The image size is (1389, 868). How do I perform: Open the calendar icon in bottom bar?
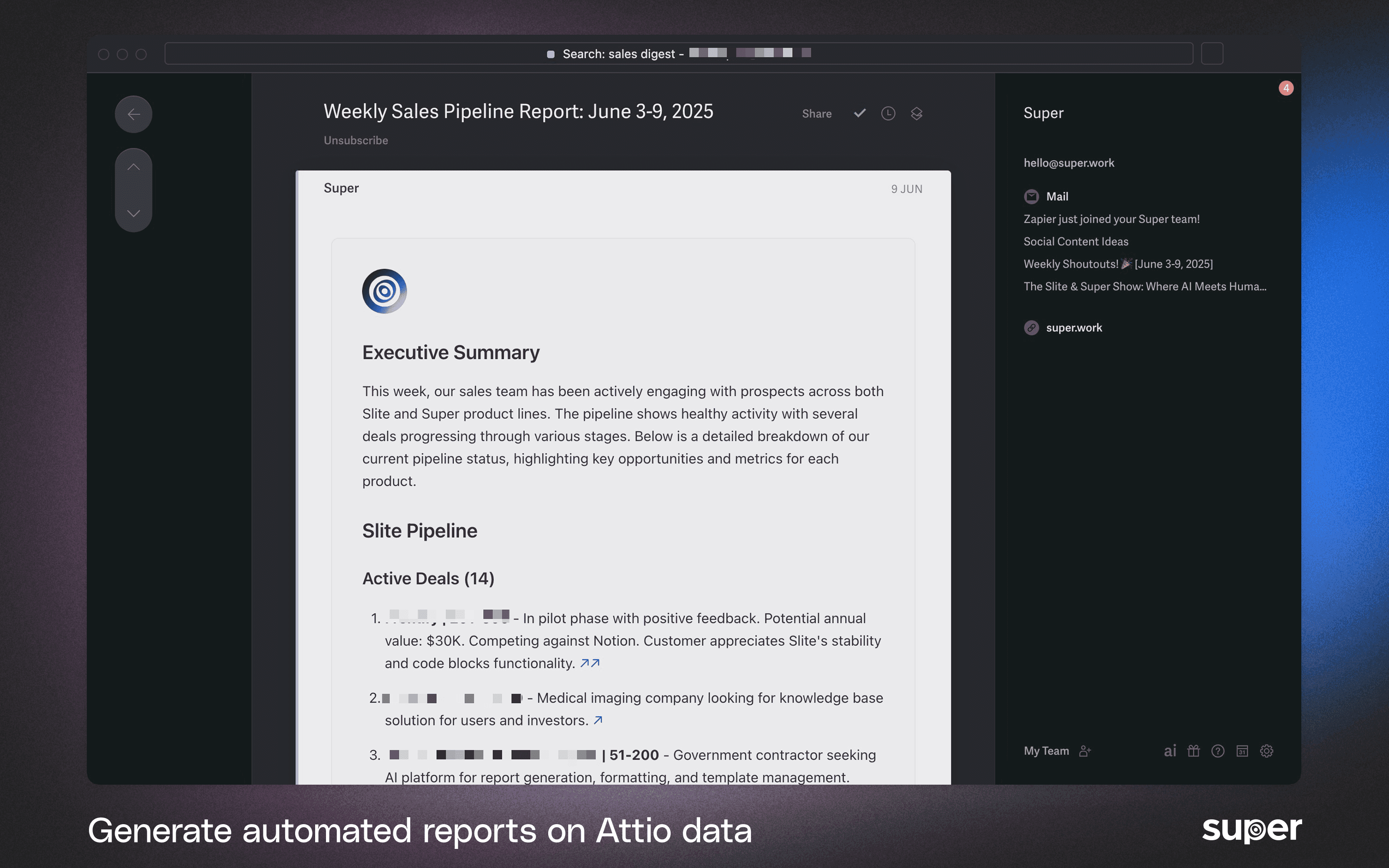click(1242, 751)
